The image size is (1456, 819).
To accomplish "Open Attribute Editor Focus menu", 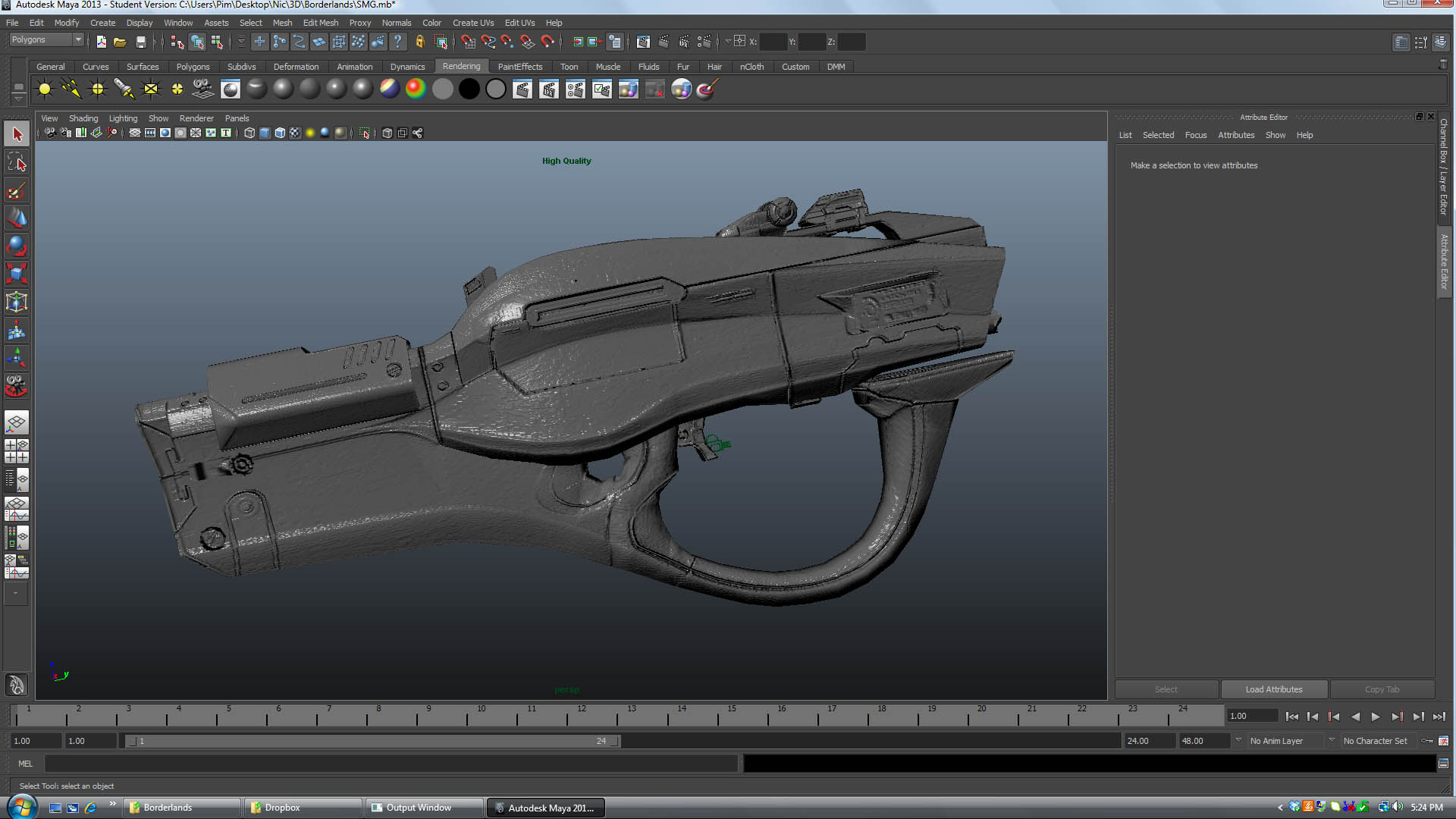I will 1195,135.
